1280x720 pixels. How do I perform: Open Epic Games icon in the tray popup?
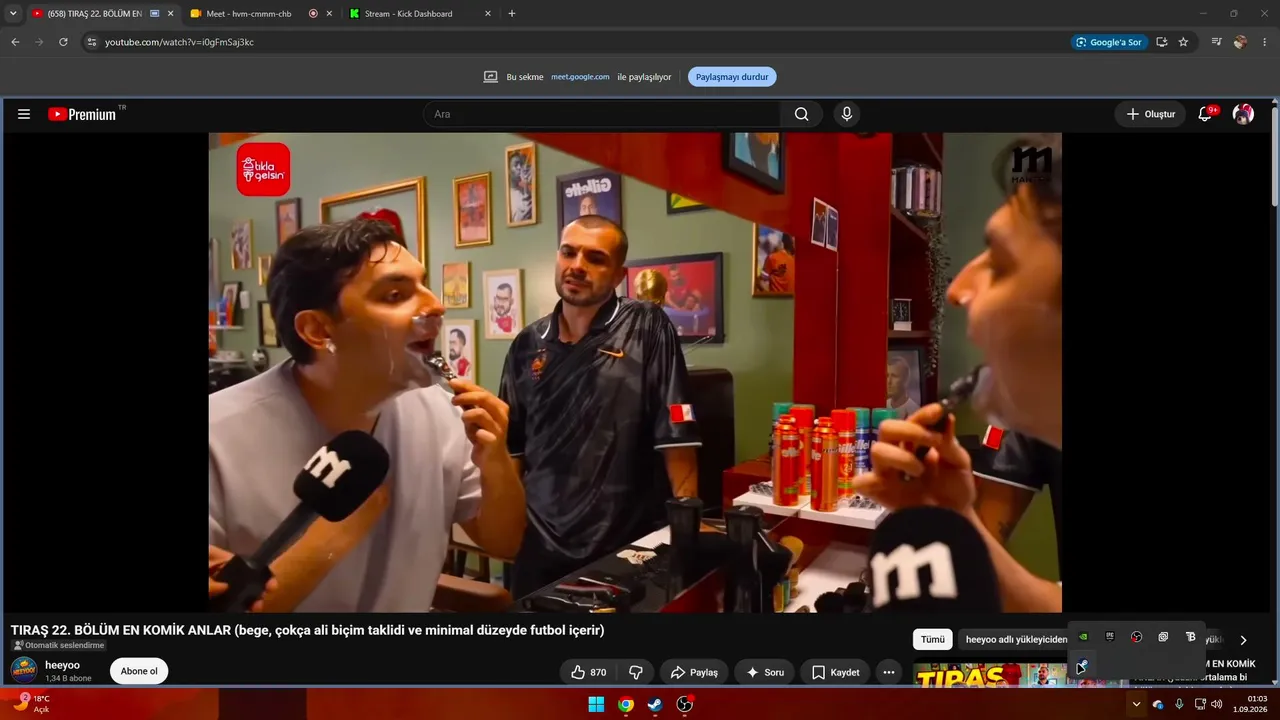pos(1109,637)
